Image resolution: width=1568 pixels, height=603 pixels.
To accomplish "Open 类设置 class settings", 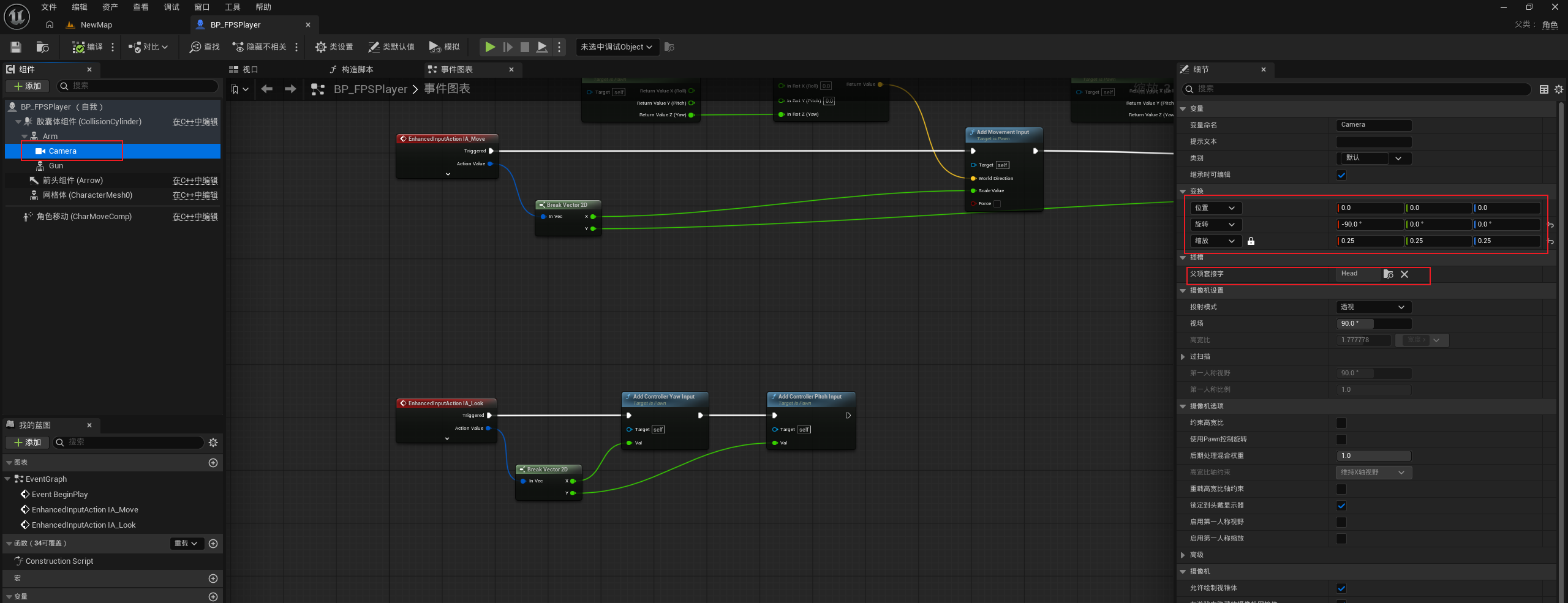I will [334, 47].
